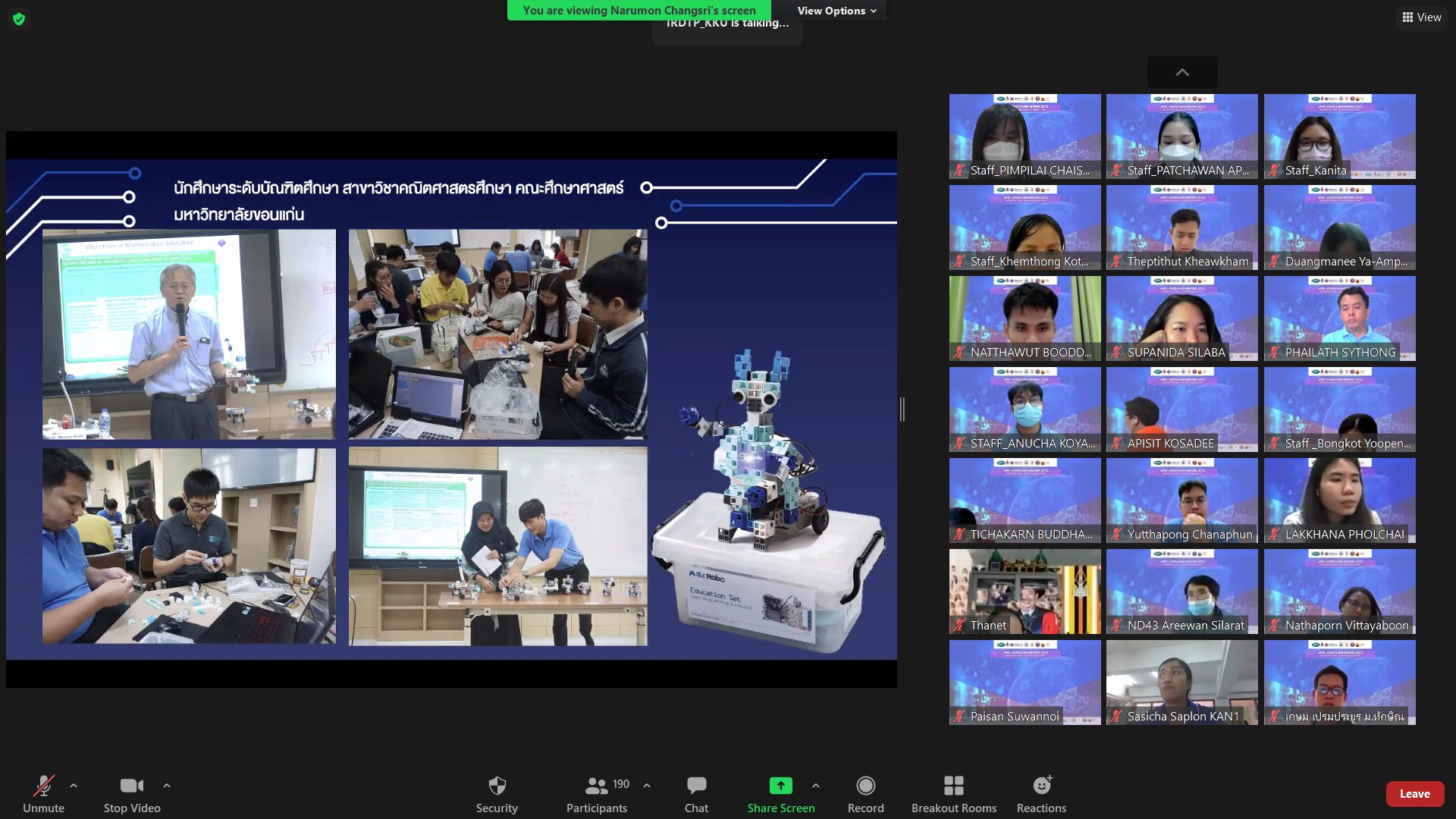This screenshot has height=819, width=1456.
Task: Click the green Share Screen icon
Action: pos(780,786)
